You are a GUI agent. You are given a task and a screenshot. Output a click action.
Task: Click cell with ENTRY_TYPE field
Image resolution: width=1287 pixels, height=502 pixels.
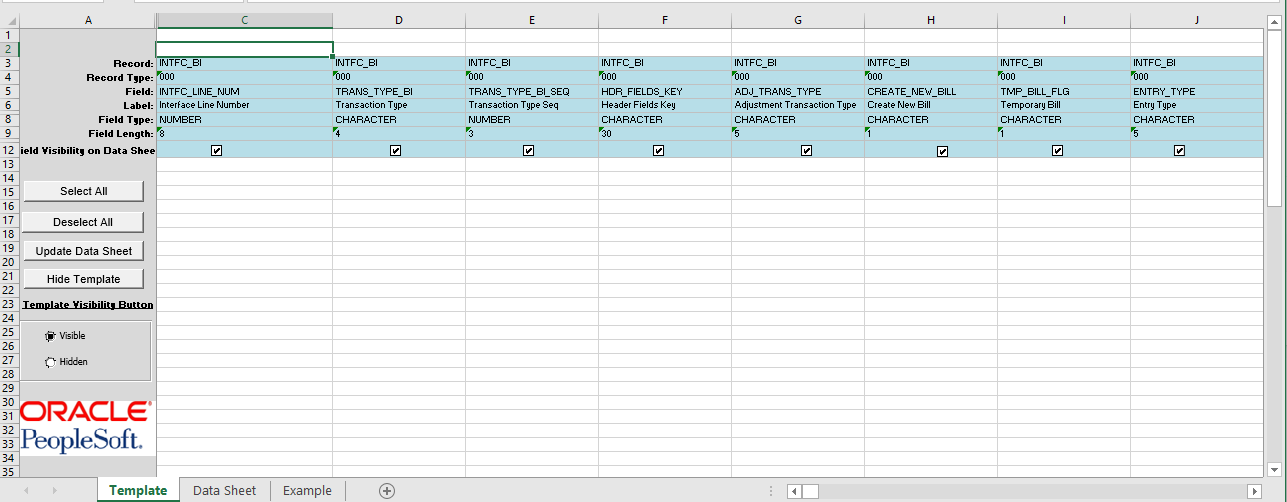pos(1198,91)
